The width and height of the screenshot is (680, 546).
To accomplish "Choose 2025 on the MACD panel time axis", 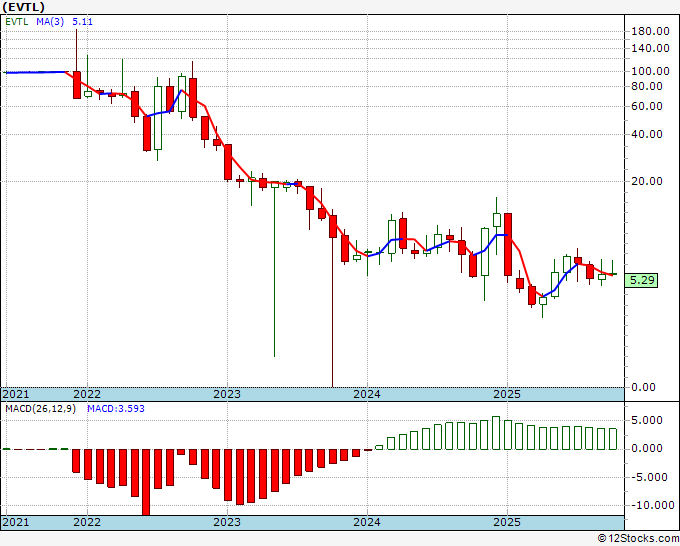I will (x=507, y=522).
